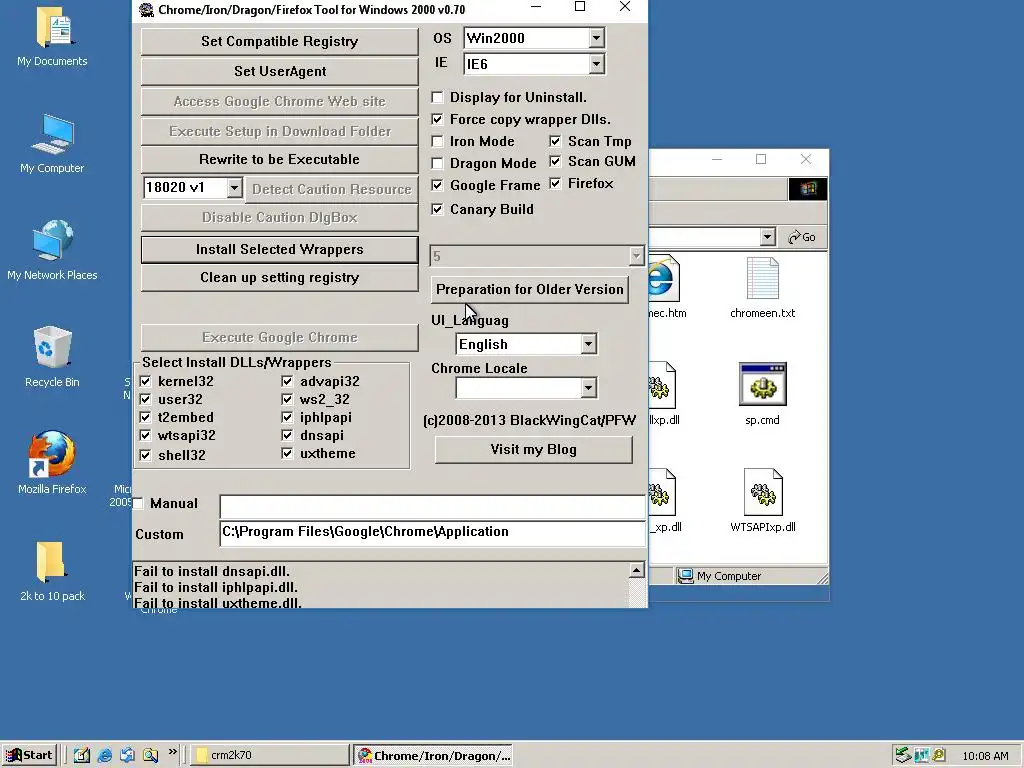Open the IE version dropdown
The height and width of the screenshot is (768, 1024).
tap(596, 64)
